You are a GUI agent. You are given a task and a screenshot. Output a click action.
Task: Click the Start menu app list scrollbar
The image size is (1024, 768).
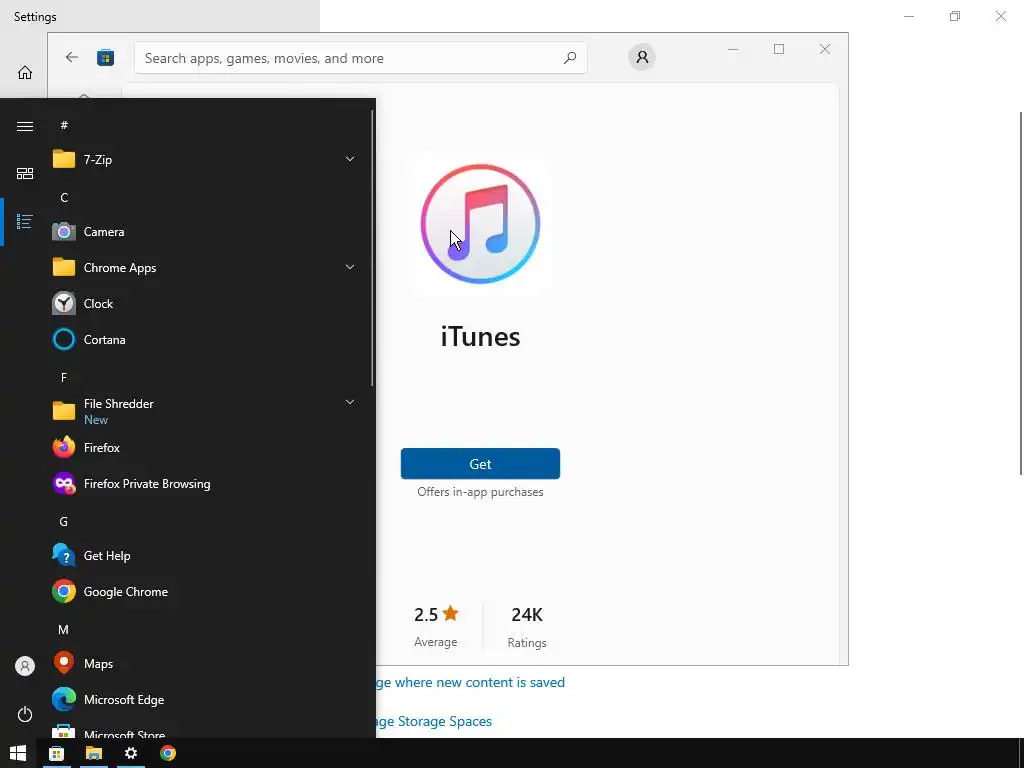coord(373,248)
